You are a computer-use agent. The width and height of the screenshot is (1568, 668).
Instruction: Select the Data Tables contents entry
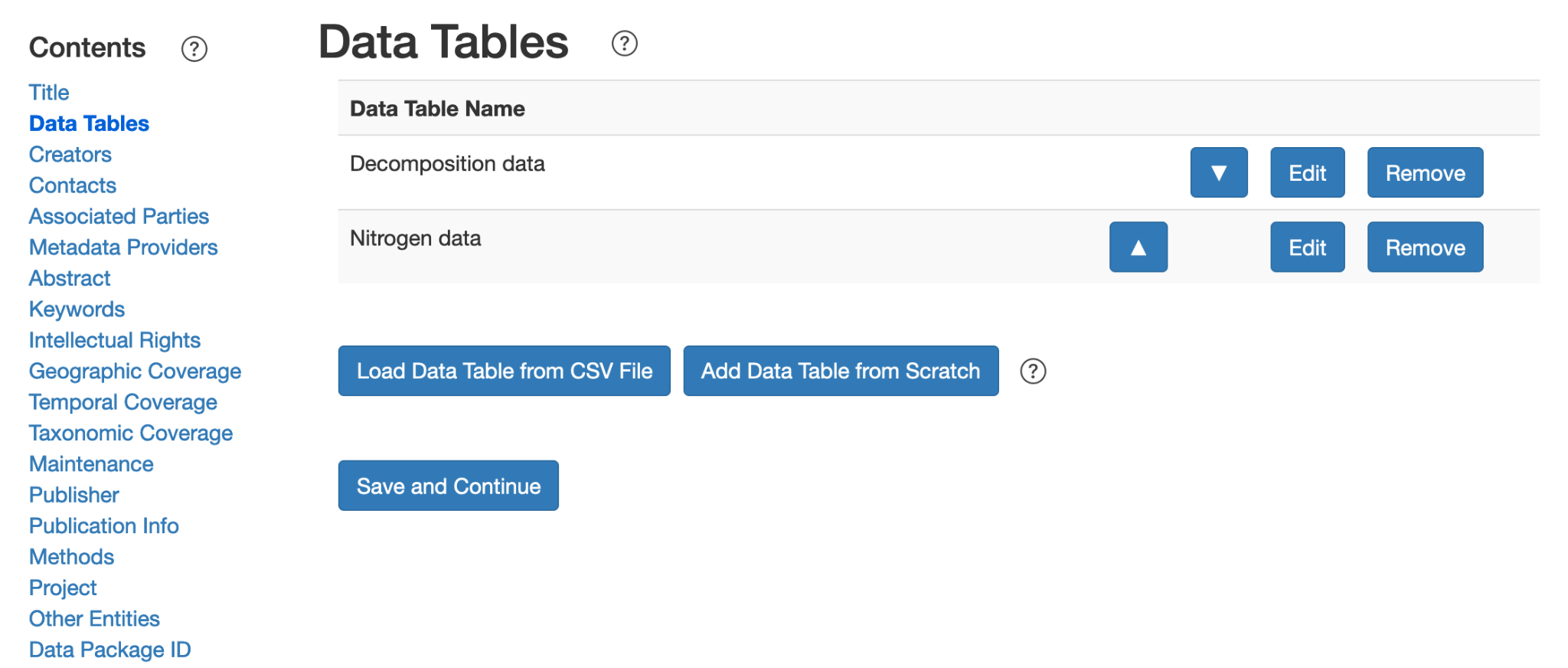click(x=89, y=123)
